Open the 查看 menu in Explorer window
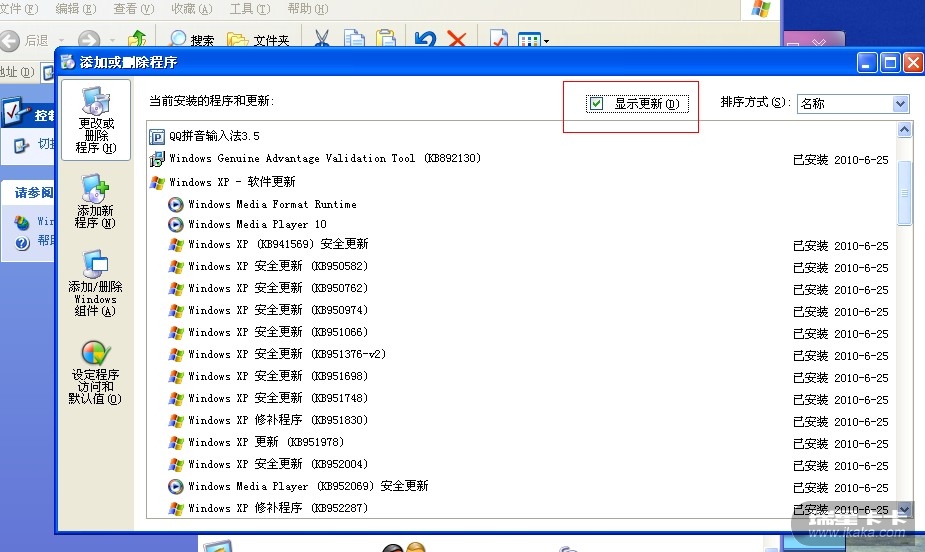 click(133, 9)
